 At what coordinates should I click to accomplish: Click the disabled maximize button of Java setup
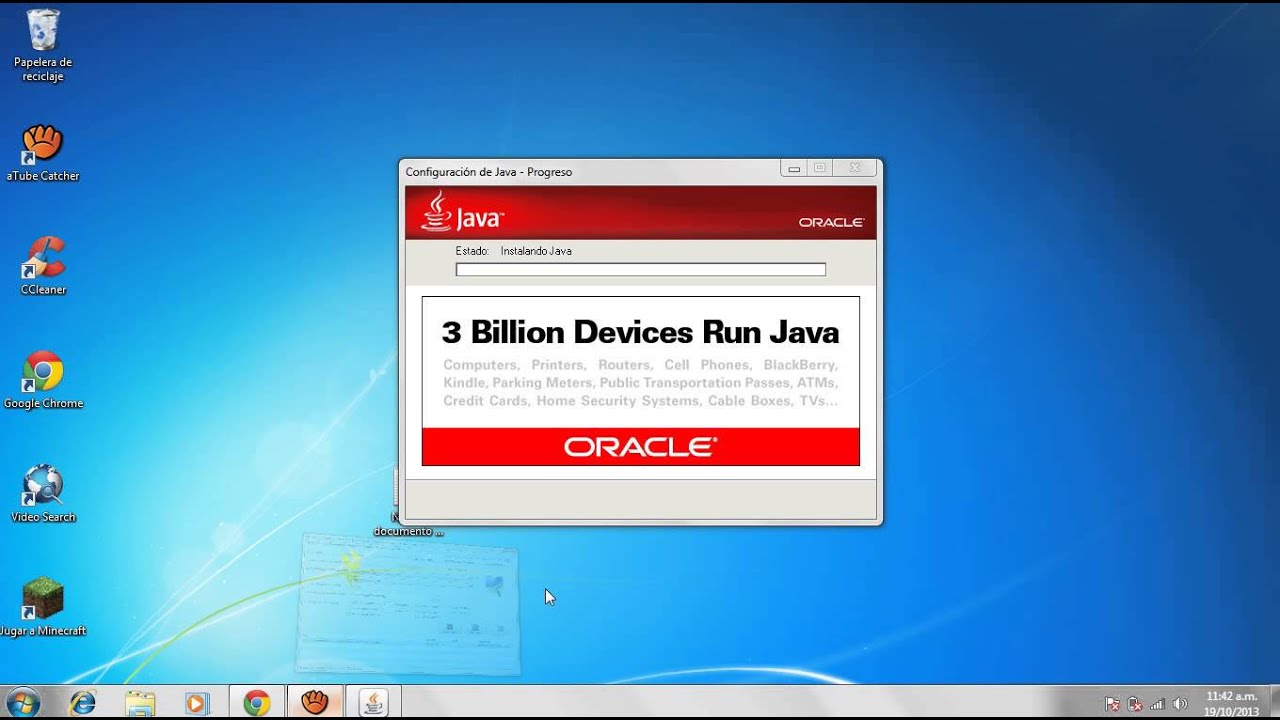click(x=820, y=169)
